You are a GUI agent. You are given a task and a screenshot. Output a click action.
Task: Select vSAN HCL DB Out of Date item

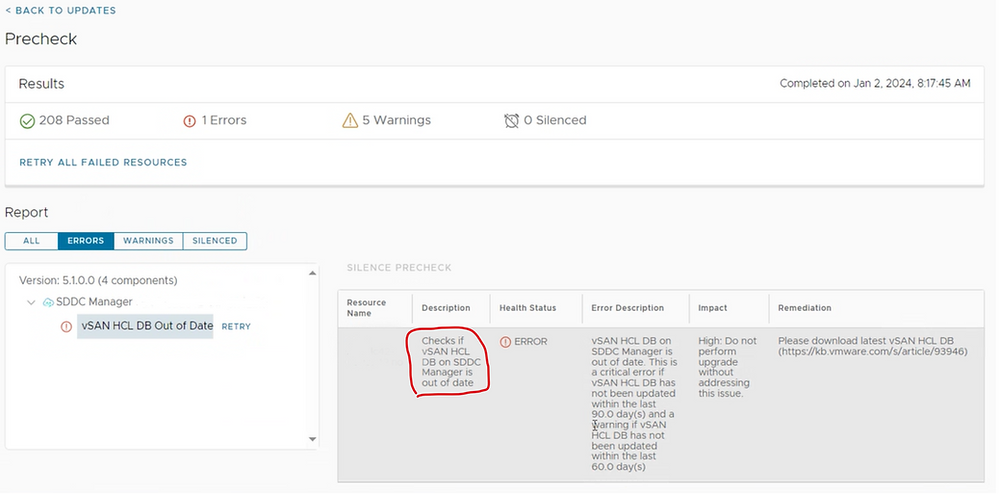coord(145,326)
